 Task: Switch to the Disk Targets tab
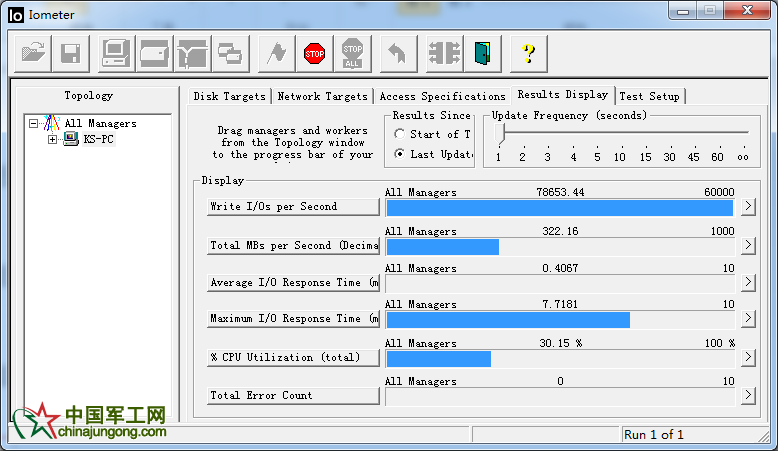(230, 96)
